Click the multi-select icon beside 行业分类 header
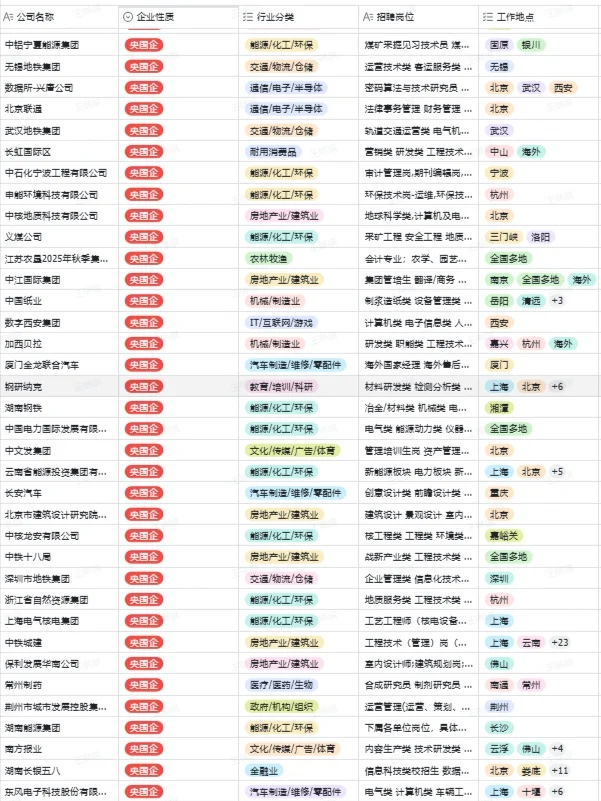The image size is (601, 801). [x=248, y=17]
